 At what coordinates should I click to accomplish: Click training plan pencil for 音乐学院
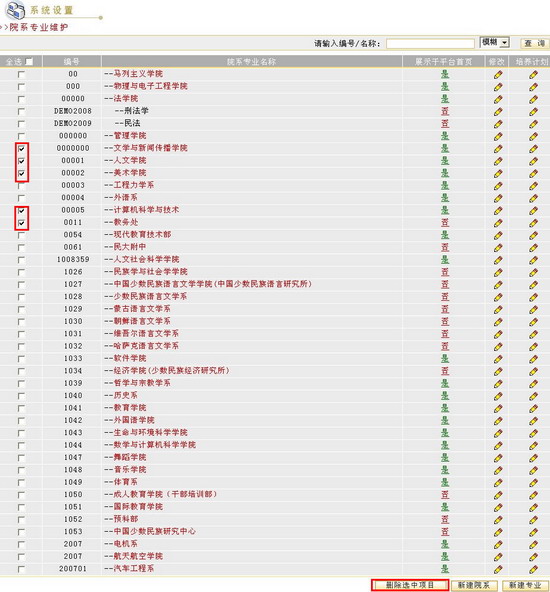[x=533, y=470]
